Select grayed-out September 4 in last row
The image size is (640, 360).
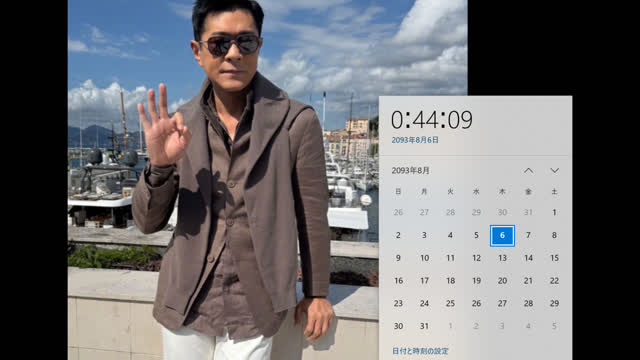528,326
